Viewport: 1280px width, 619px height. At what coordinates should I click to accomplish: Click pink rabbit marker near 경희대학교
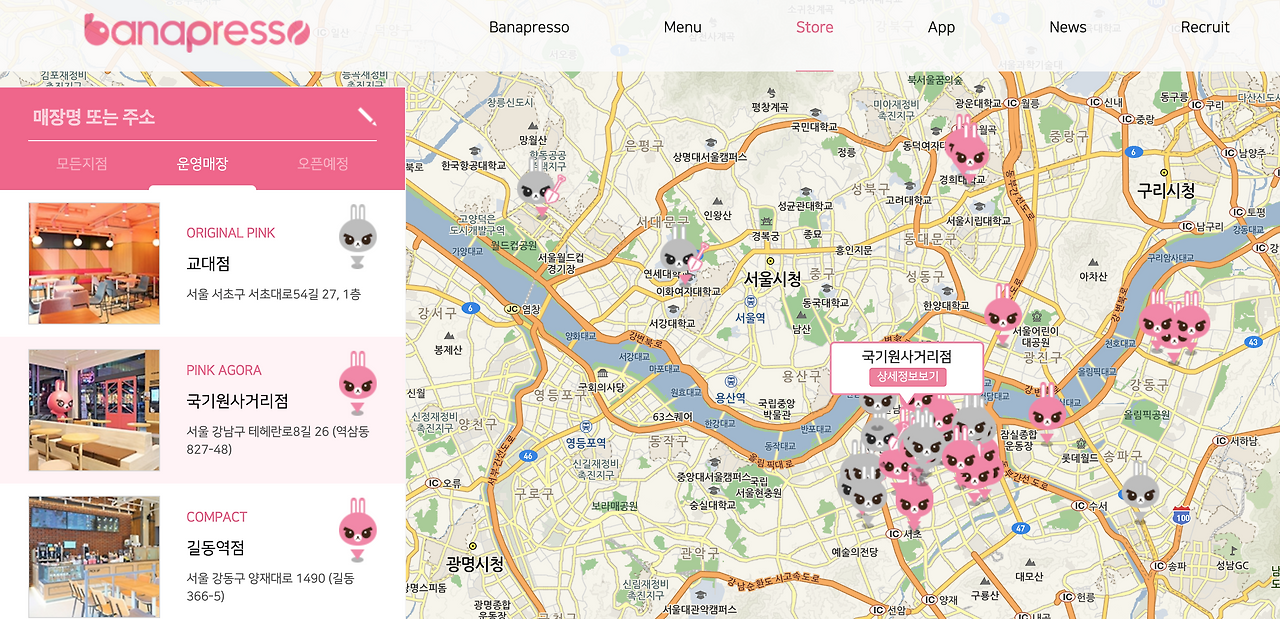[967, 150]
